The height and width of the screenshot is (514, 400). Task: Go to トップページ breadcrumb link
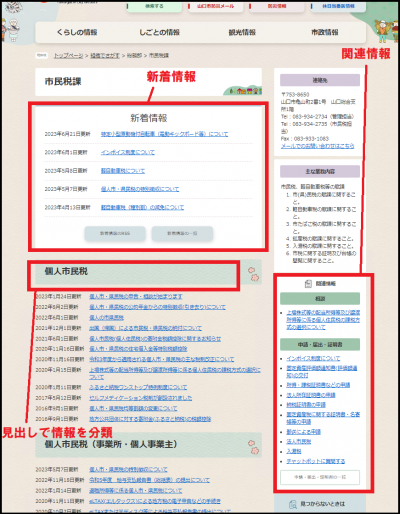click(68, 56)
